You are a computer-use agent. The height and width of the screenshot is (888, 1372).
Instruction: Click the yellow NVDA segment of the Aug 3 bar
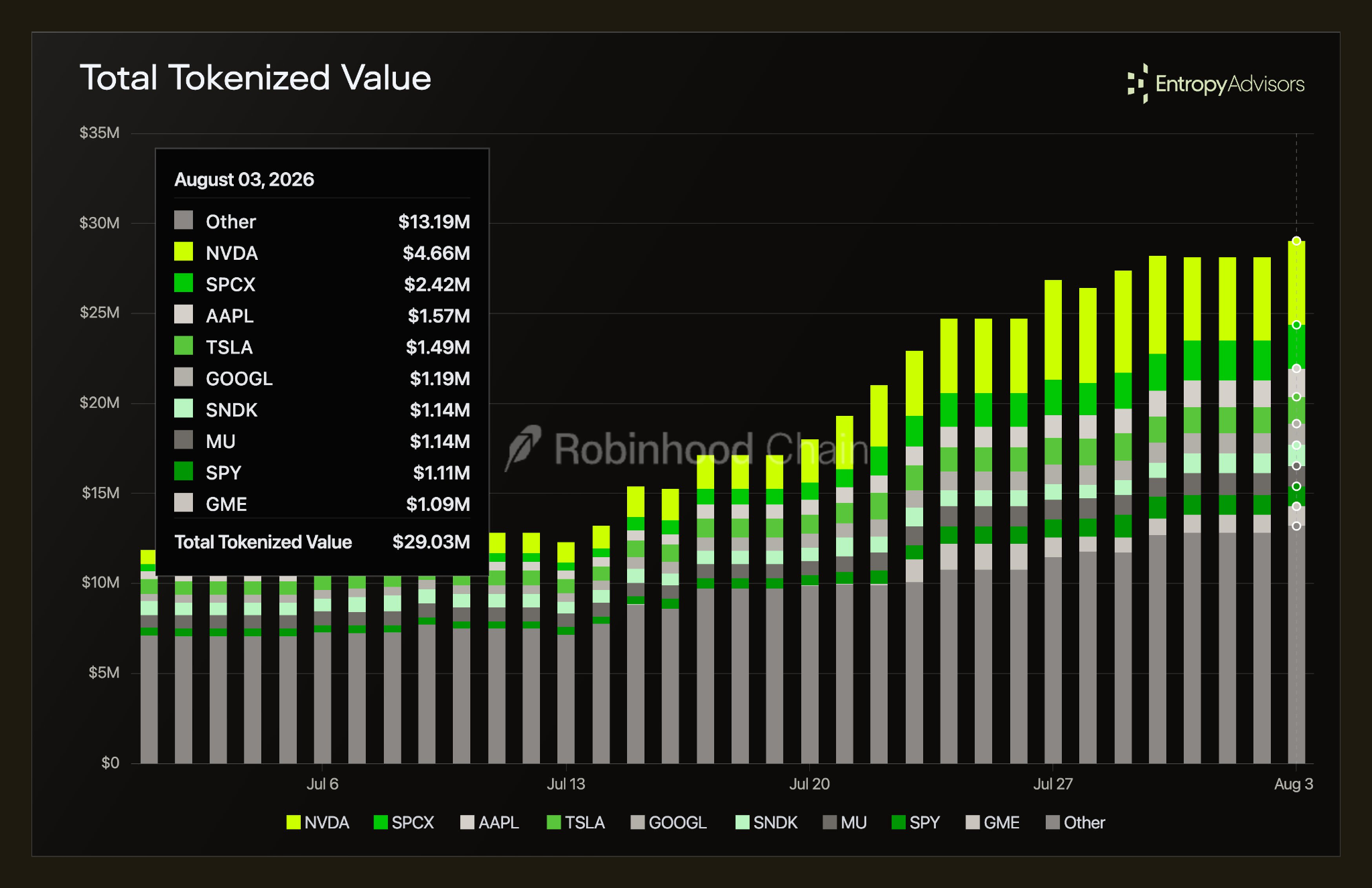click(x=1296, y=283)
